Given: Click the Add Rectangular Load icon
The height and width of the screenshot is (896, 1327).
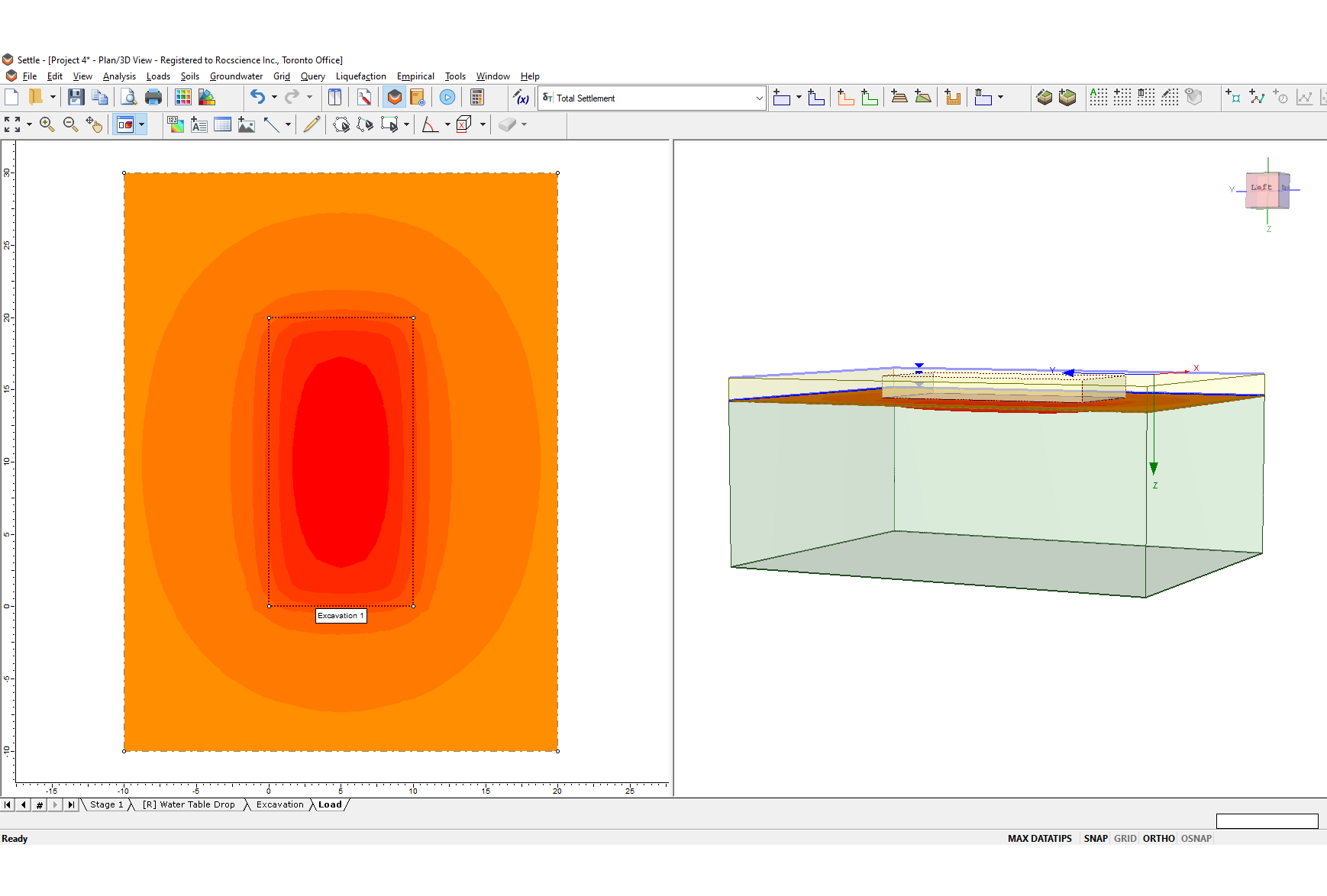Looking at the screenshot, I should [782, 97].
